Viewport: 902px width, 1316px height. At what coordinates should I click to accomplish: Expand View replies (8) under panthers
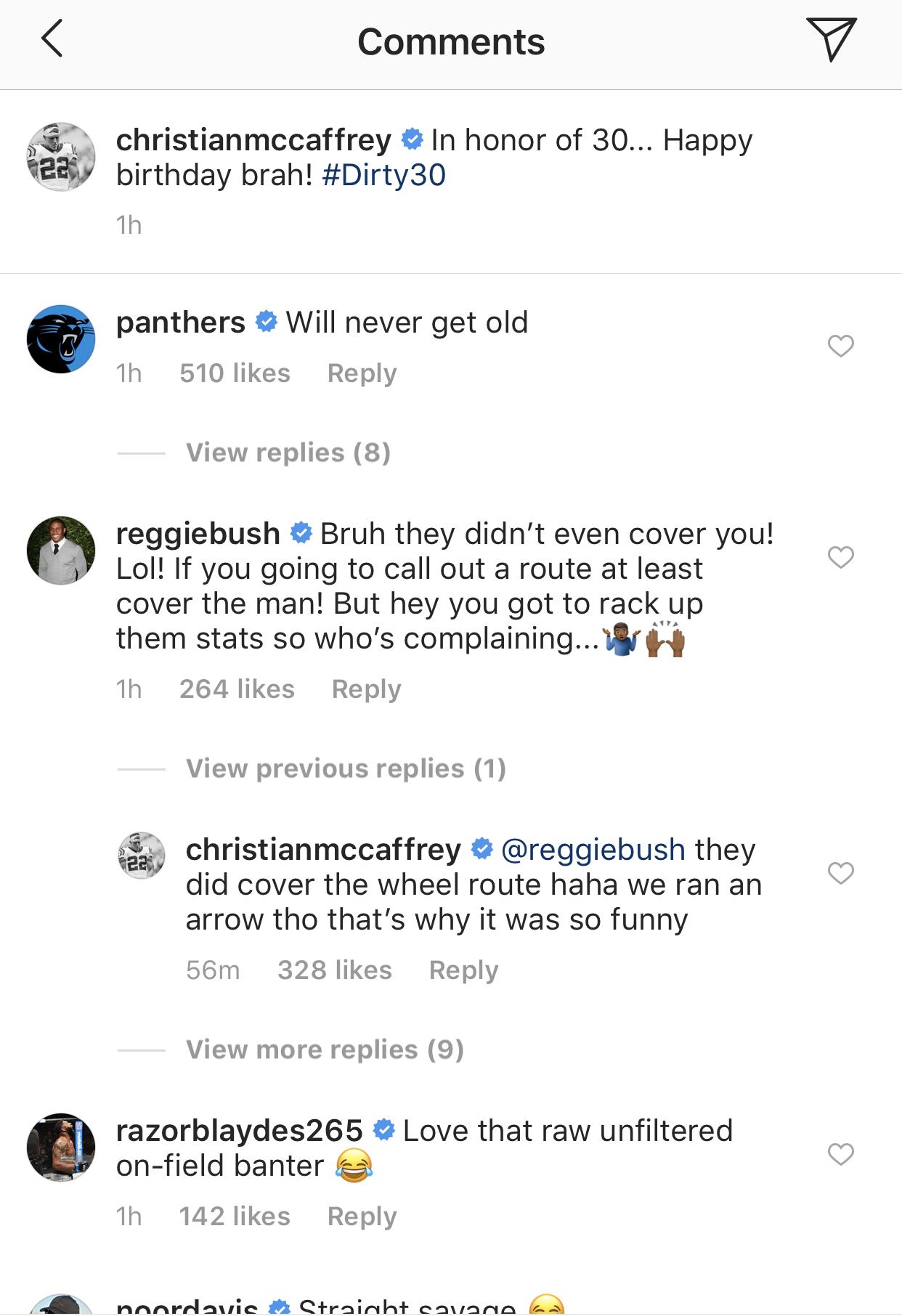pyautogui.click(x=288, y=452)
